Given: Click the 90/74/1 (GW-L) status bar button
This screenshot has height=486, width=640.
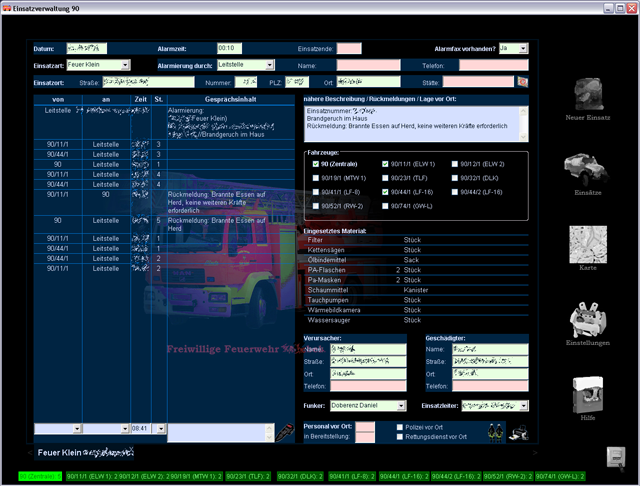Looking at the screenshot, I should [x=560, y=476].
